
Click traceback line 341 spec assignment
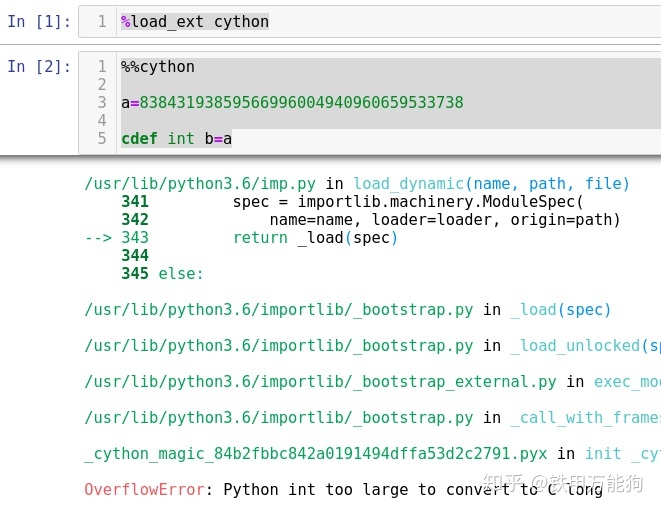(x=408, y=202)
